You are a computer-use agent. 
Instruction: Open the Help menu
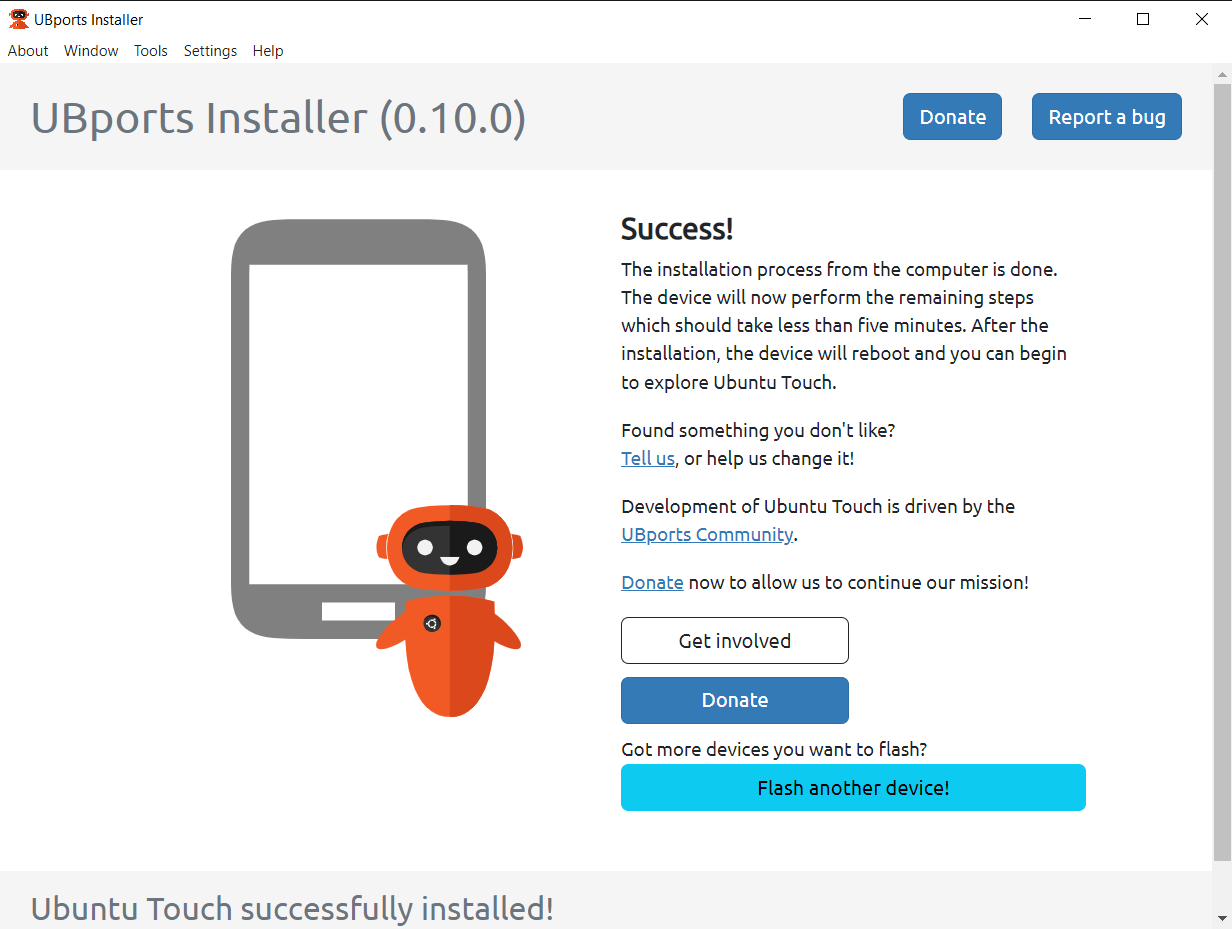(x=268, y=51)
